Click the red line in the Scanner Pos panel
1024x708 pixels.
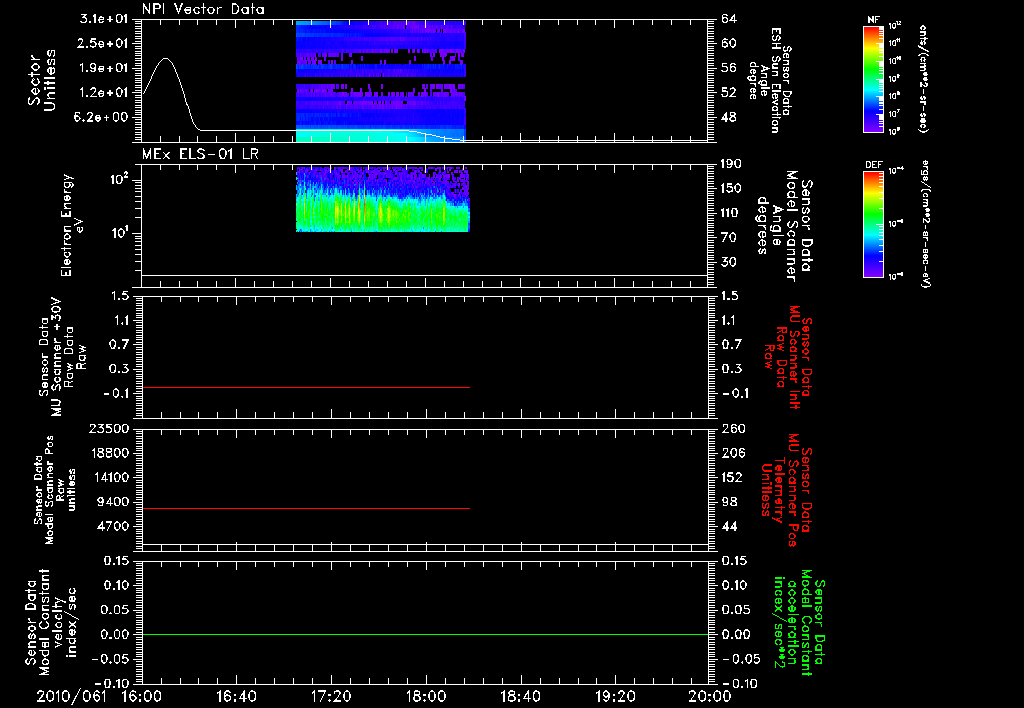click(x=306, y=508)
